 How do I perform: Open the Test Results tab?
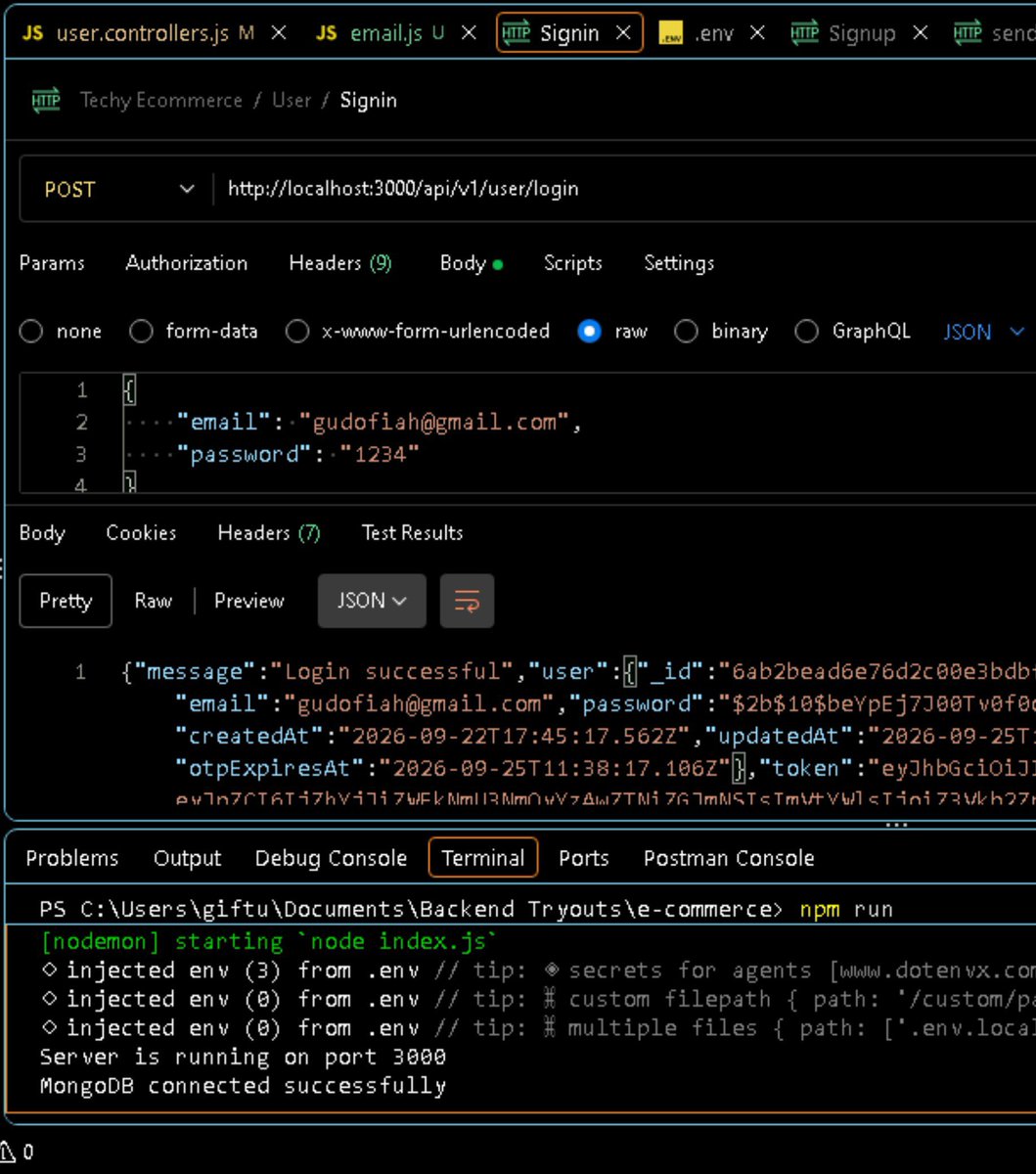point(412,532)
